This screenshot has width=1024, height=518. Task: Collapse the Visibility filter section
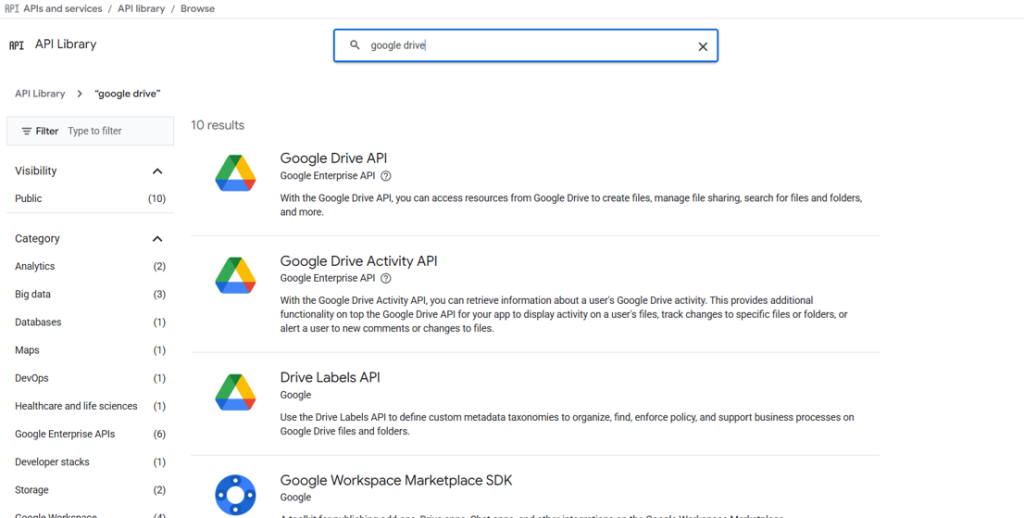157,171
